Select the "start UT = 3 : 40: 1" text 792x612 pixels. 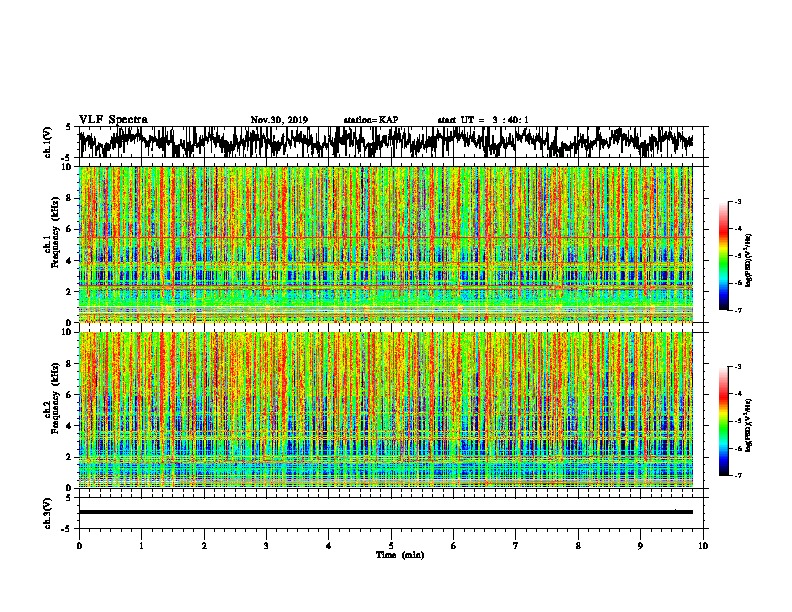coord(483,120)
